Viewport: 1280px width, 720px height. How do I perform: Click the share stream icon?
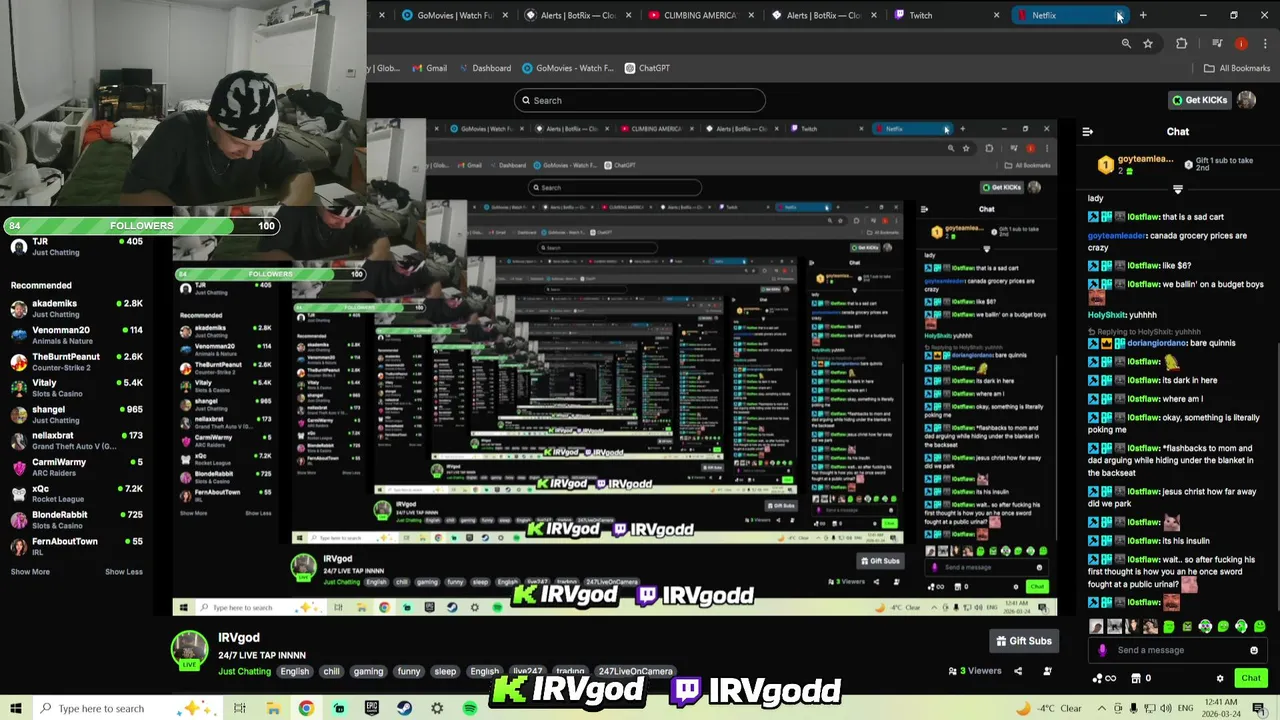1018,671
